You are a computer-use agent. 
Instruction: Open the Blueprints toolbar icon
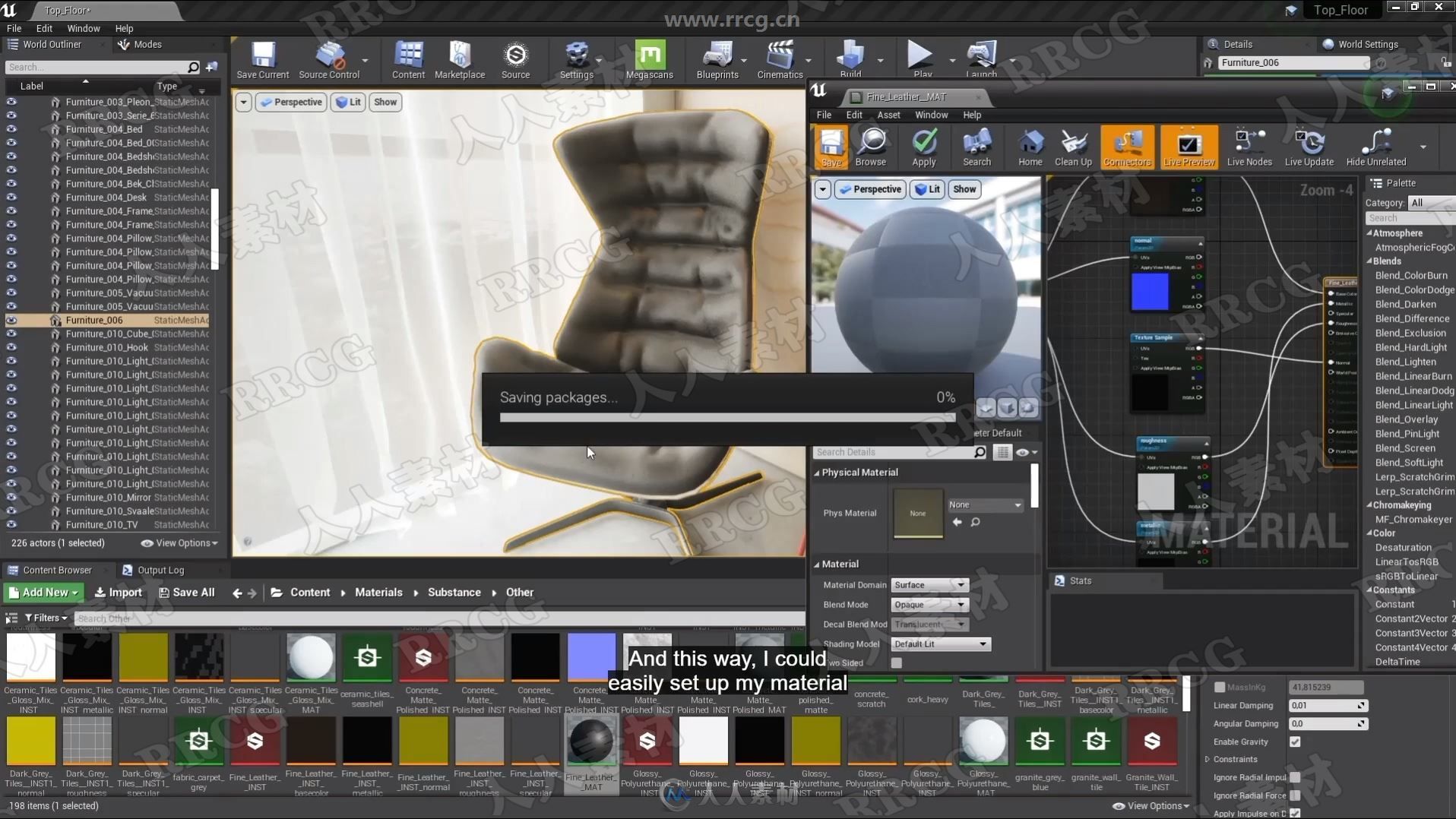(x=717, y=60)
